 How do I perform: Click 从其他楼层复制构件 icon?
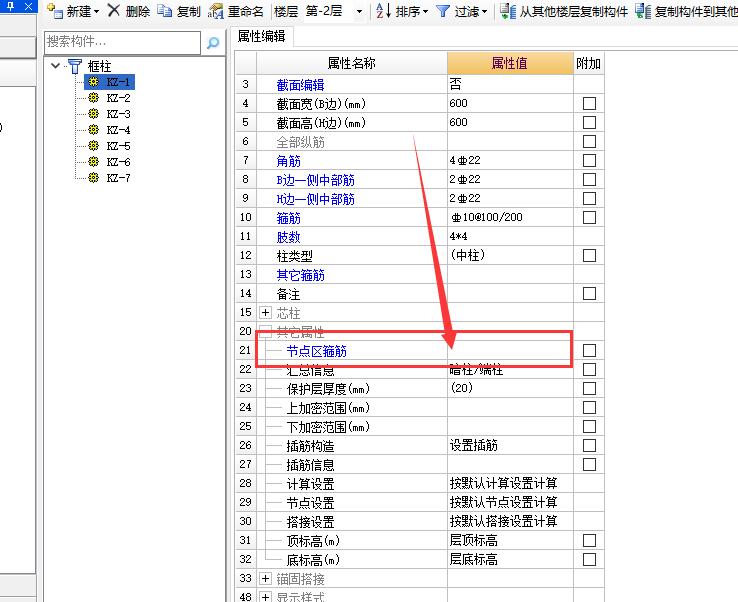click(507, 11)
